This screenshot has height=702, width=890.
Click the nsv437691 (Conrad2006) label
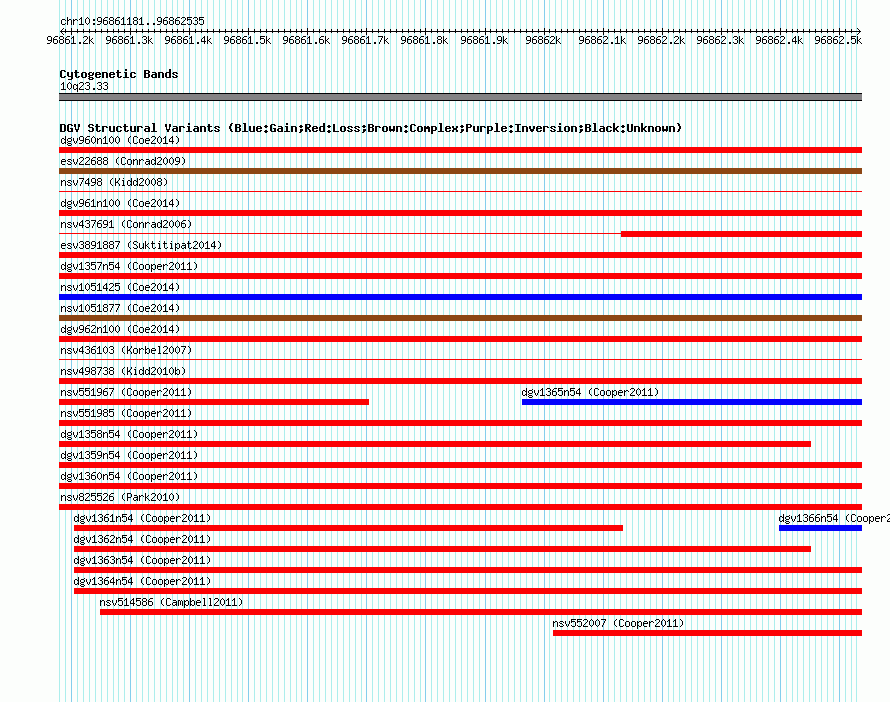(126, 224)
